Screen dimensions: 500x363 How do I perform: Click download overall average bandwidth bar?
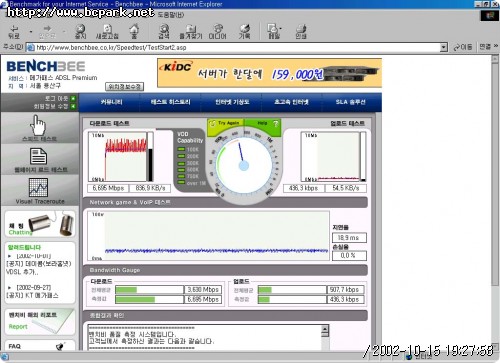pyautogui.click(x=149, y=290)
